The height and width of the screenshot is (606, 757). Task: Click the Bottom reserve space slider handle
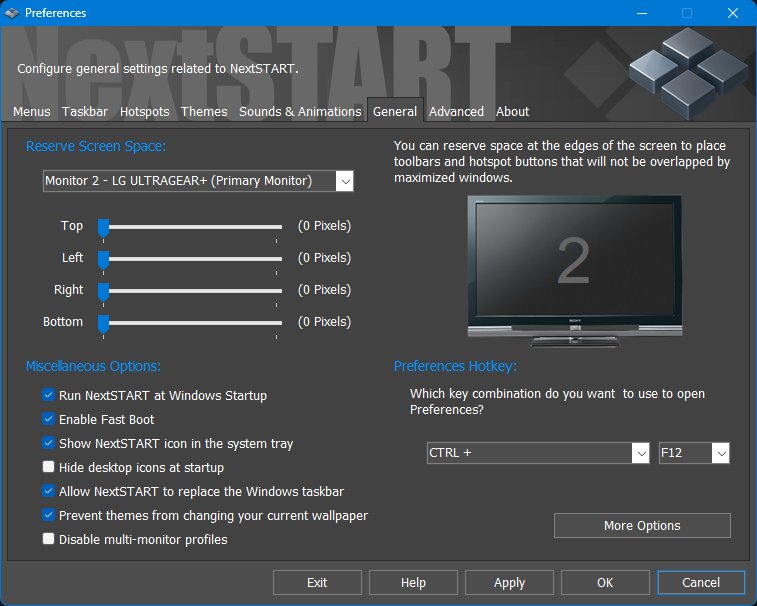click(103, 324)
